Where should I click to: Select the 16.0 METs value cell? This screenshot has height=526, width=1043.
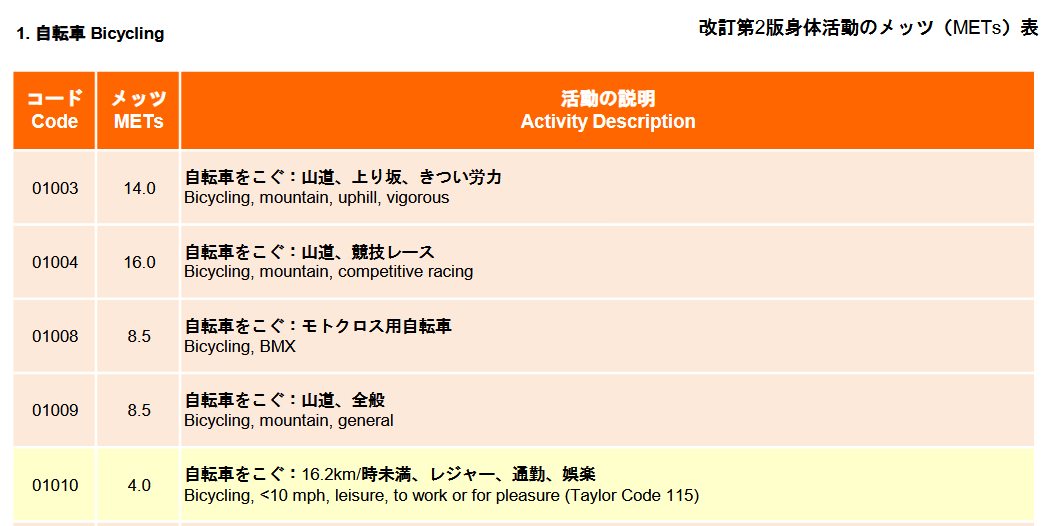[x=138, y=263]
